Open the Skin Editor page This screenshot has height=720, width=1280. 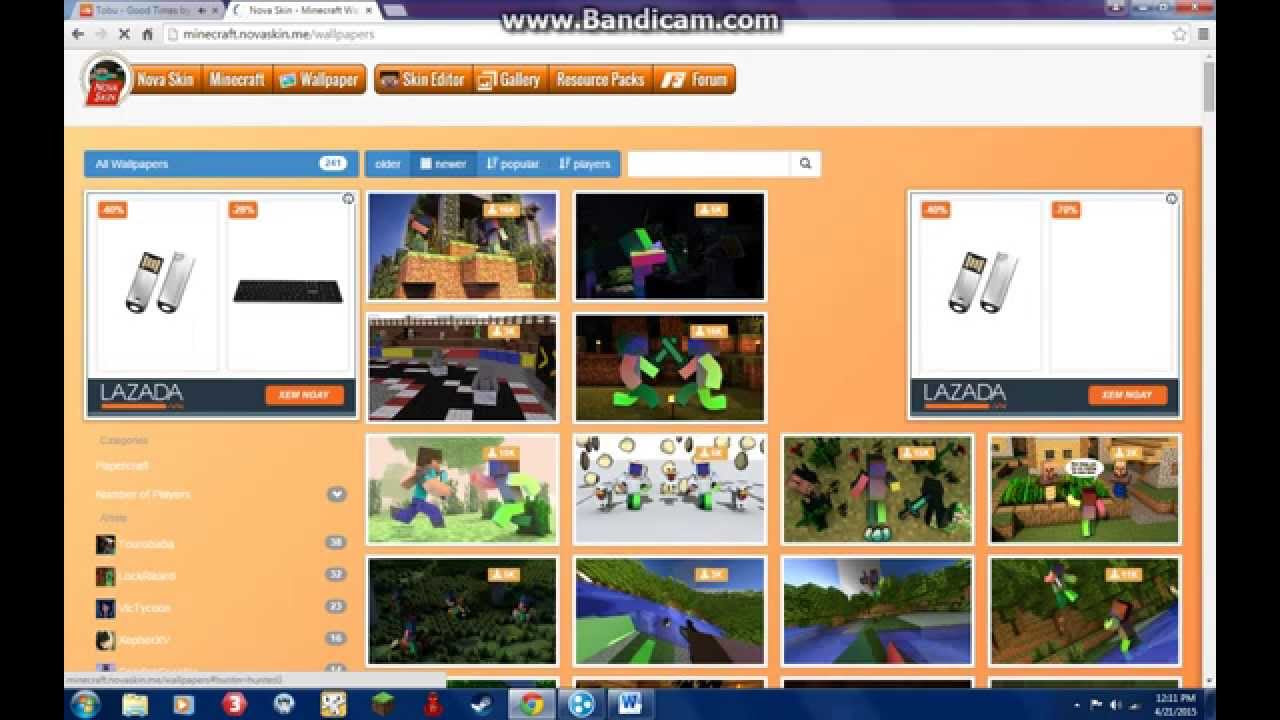pyautogui.click(x=423, y=79)
